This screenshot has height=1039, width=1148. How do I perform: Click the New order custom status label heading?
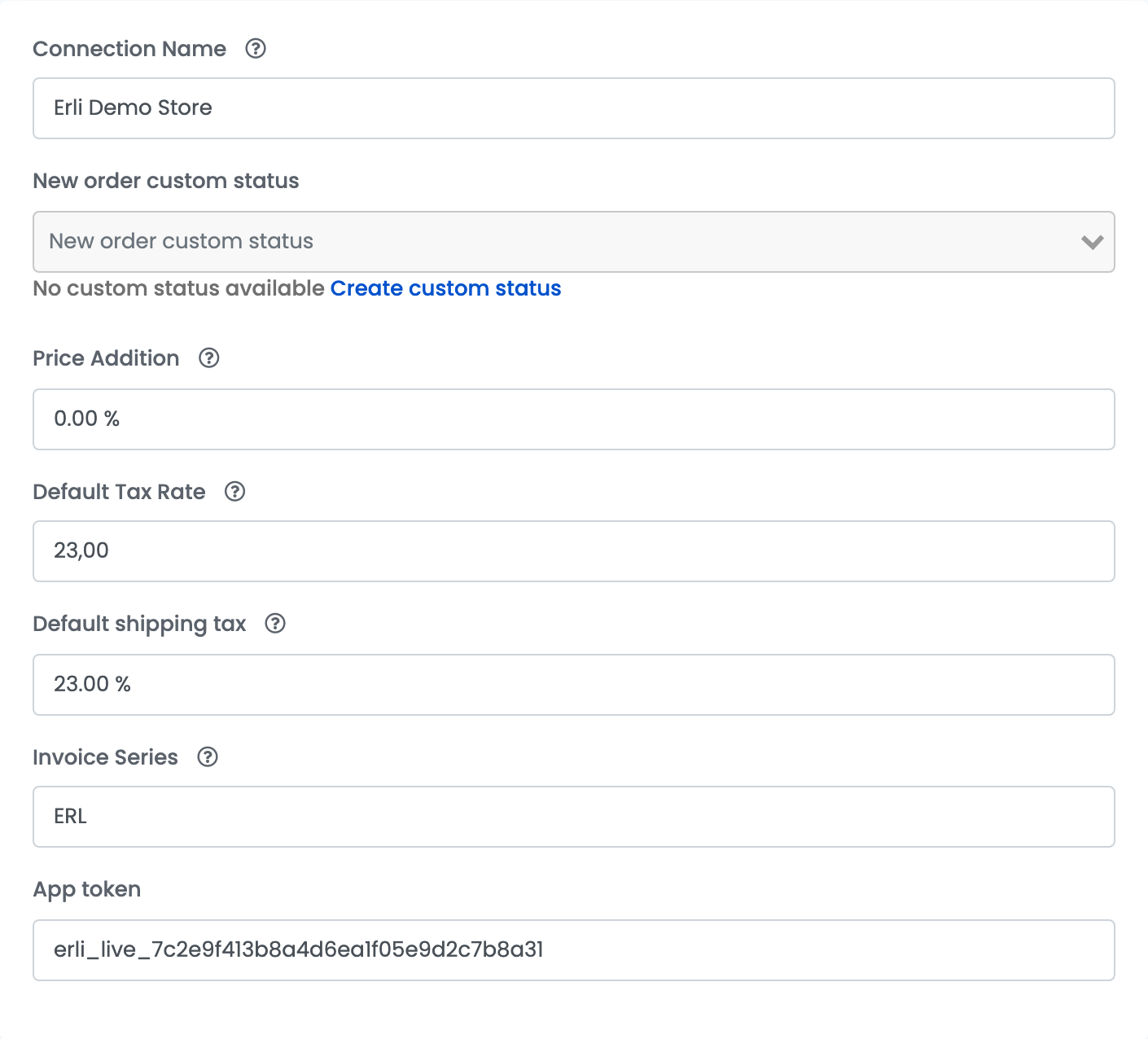(x=166, y=181)
